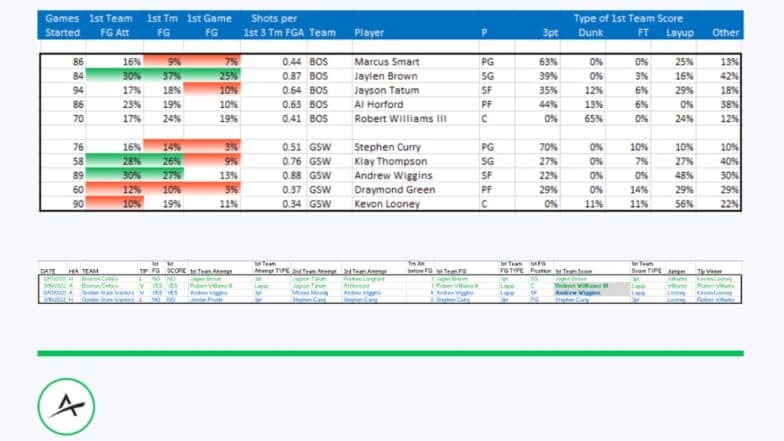Click the Al Horford player cell

[378, 104]
